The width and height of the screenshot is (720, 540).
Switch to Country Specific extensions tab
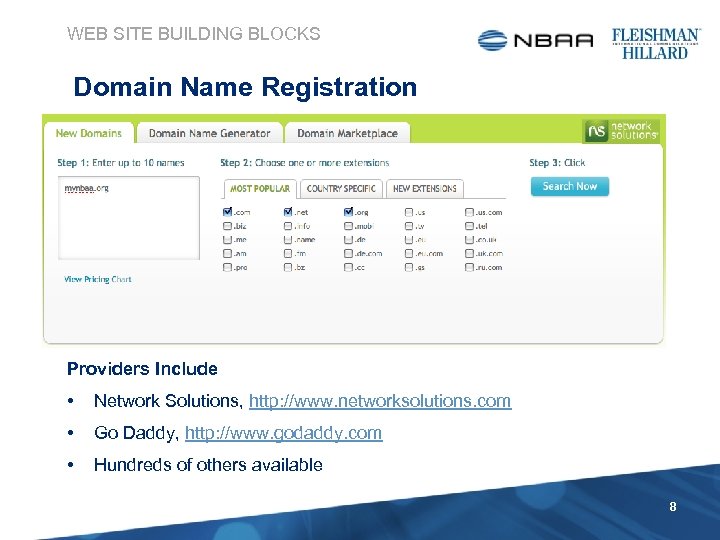341,189
